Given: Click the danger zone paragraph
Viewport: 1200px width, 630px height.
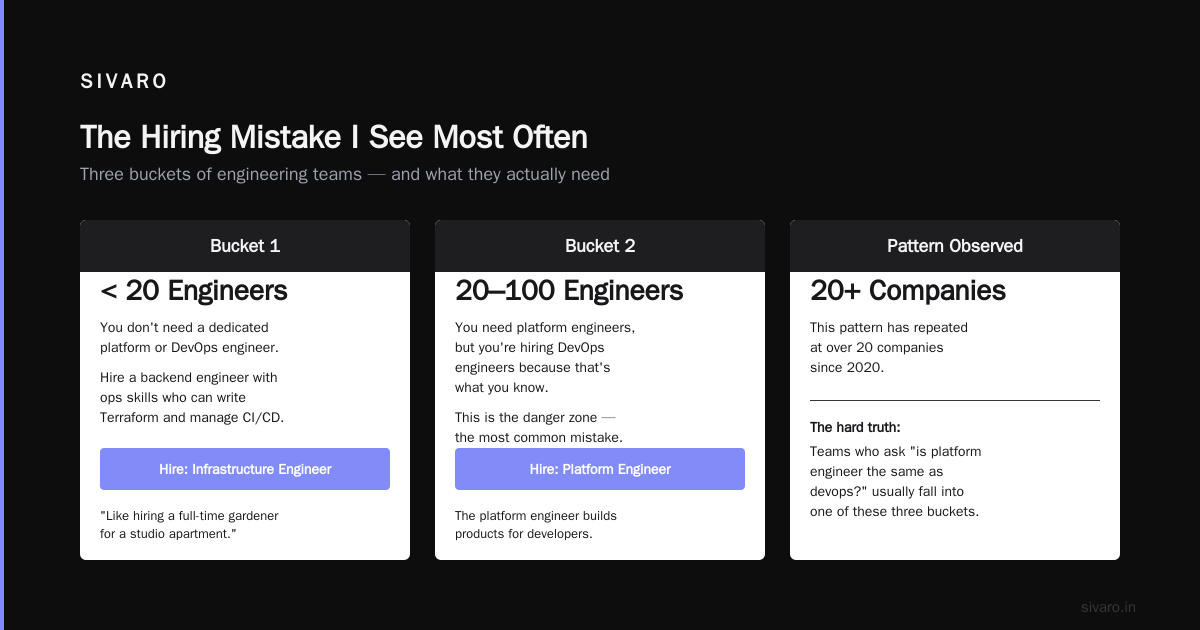Looking at the screenshot, I should tap(539, 427).
